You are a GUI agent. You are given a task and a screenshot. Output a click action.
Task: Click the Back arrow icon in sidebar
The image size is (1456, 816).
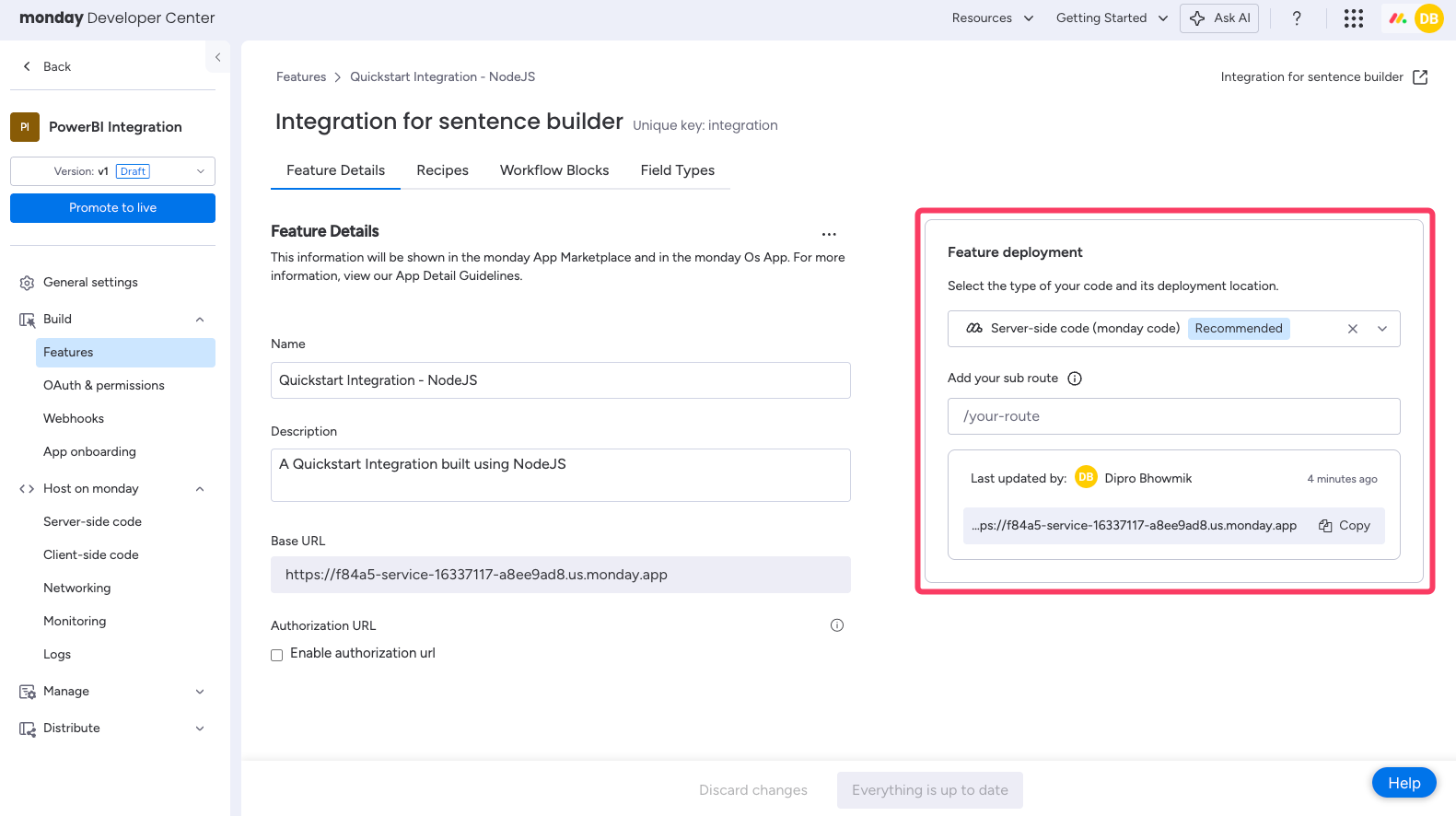pos(27,66)
